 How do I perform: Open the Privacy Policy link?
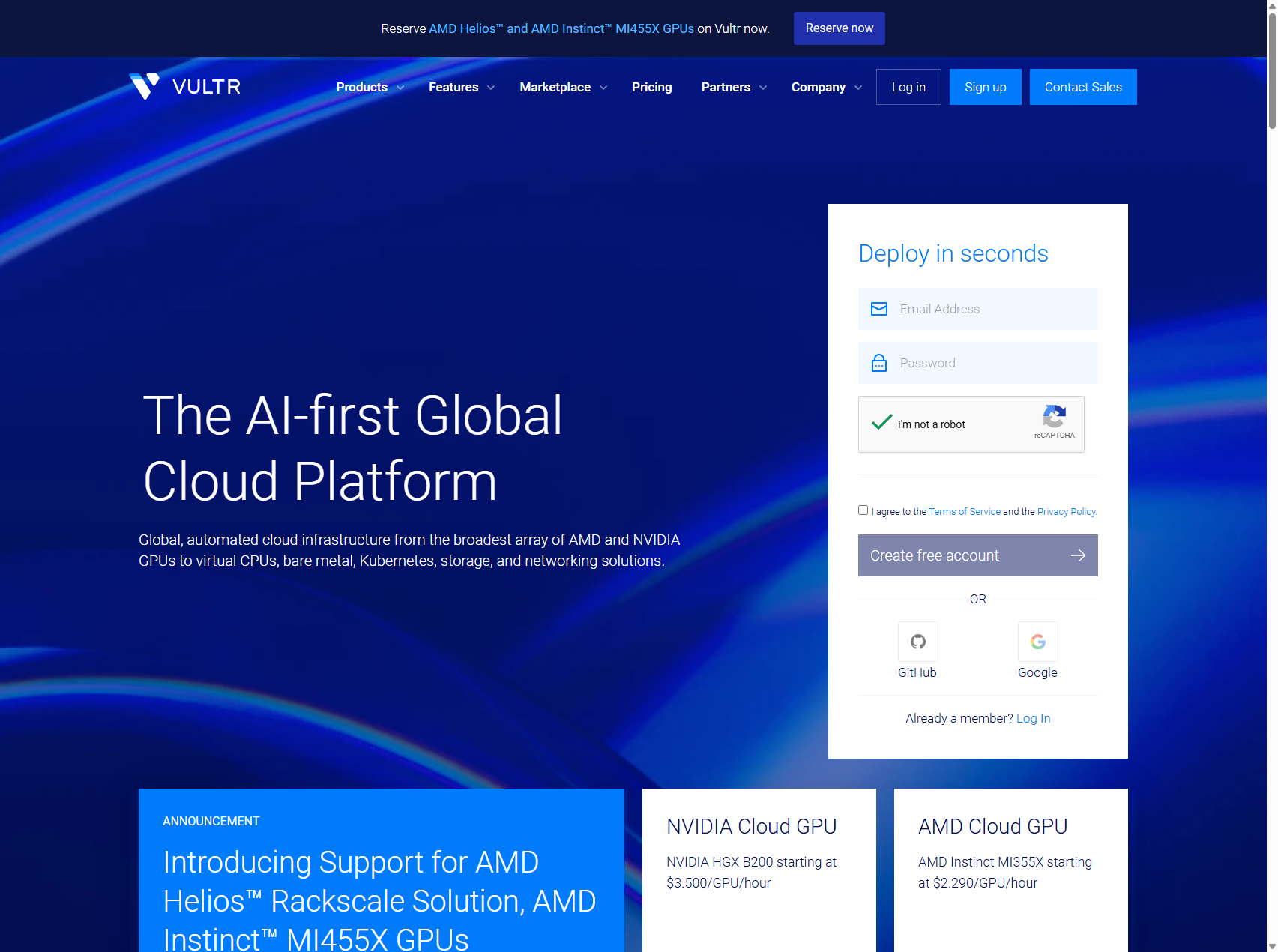point(1067,512)
